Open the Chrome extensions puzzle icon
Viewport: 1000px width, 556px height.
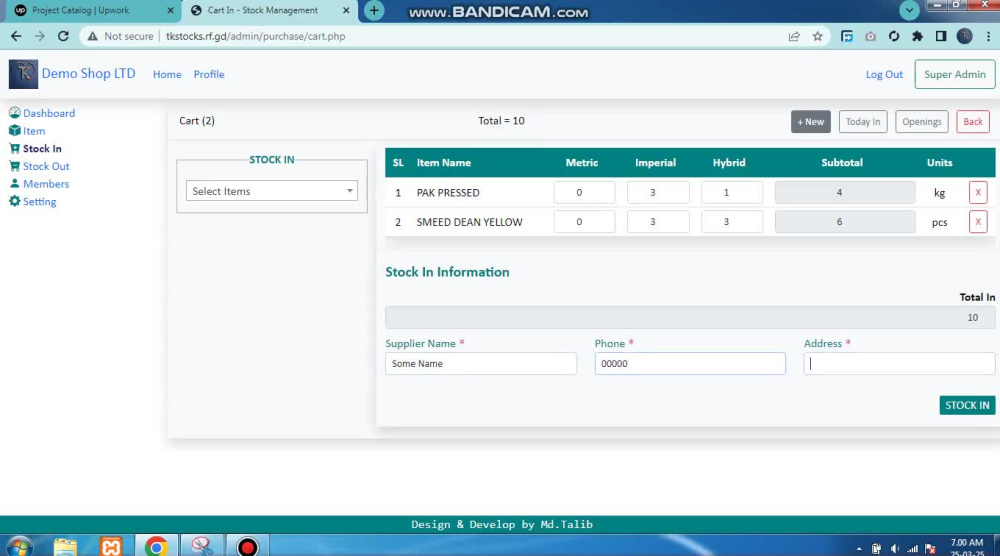[917, 36]
